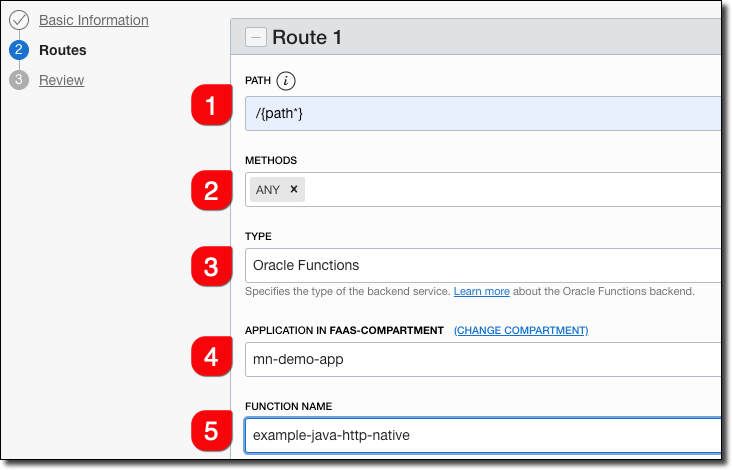Open the TYPE dropdown showing Oracle Functions
Screen dimensions: 732x470
tap(480, 265)
